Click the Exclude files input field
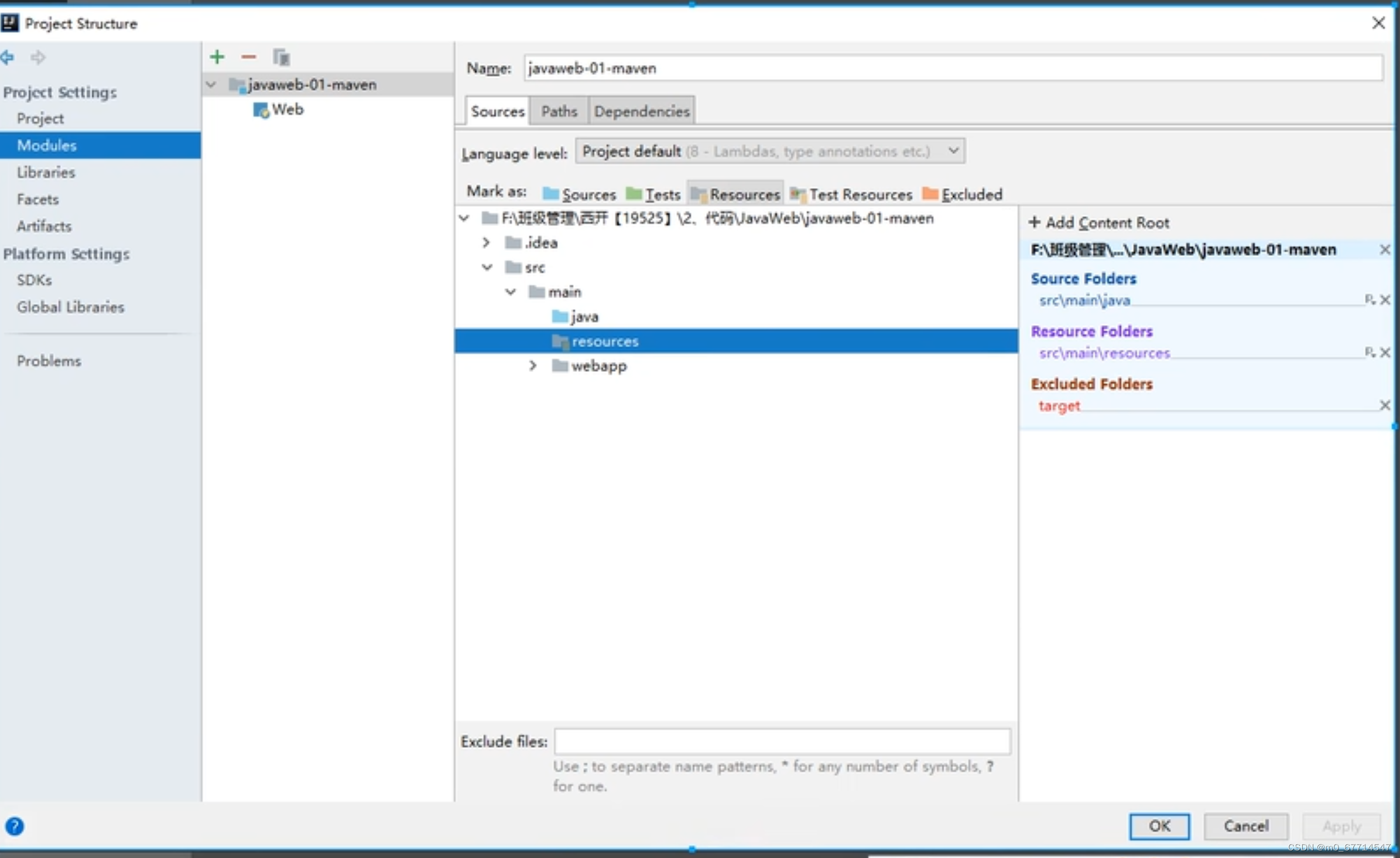Image resolution: width=1400 pixels, height=858 pixels. (x=782, y=741)
